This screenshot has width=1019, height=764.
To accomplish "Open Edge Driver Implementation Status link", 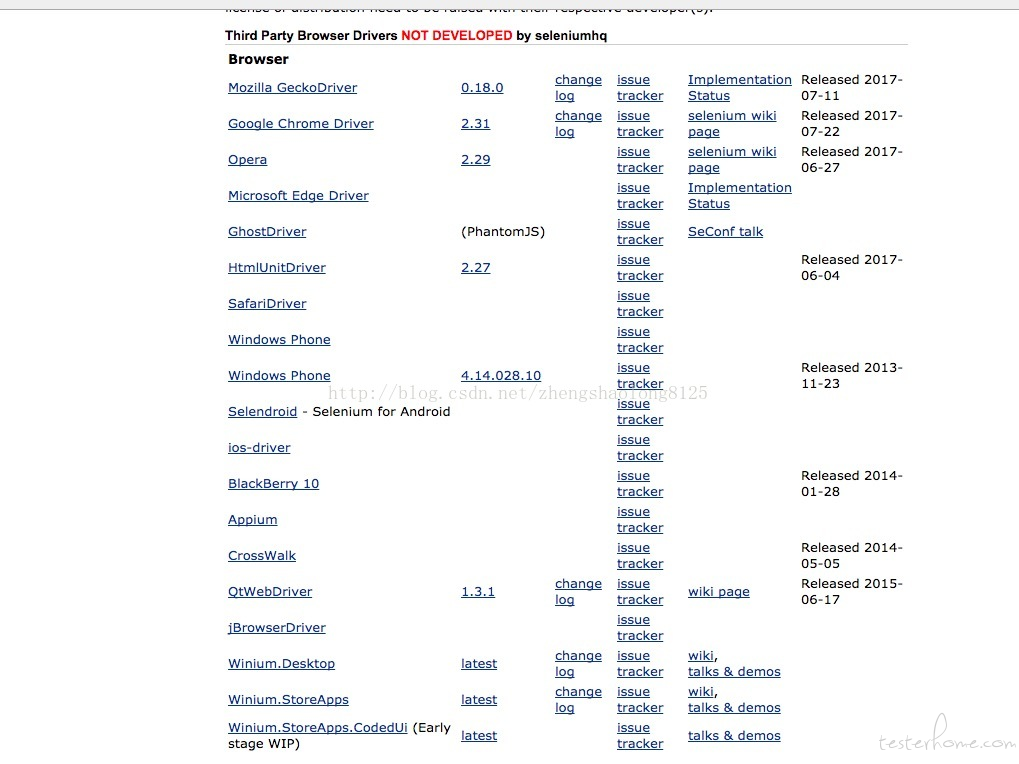I will 740,196.
